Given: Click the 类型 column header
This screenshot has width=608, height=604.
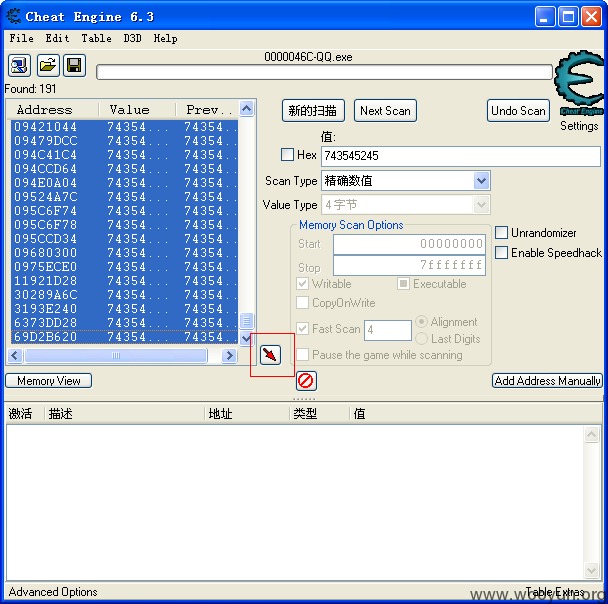Looking at the screenshot, I should [x=320, y=414].
